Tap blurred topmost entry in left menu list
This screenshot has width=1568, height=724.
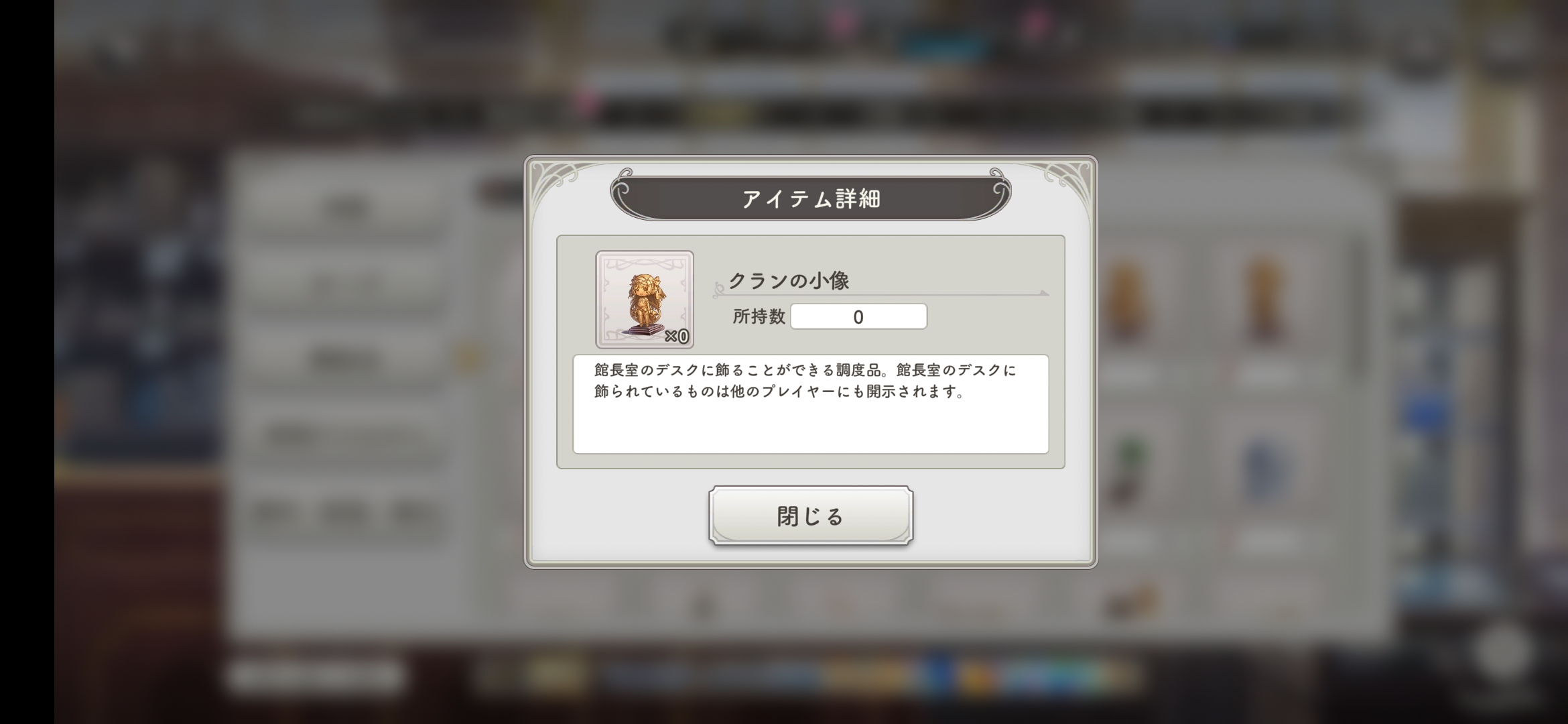pos(348,209)
